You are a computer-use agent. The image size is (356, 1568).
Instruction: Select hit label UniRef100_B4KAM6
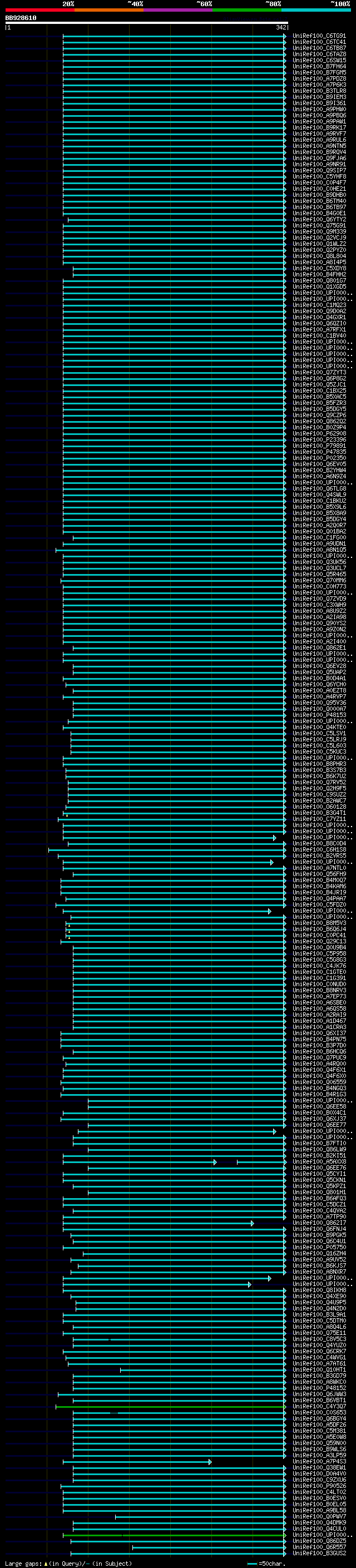tap(319, 886)
